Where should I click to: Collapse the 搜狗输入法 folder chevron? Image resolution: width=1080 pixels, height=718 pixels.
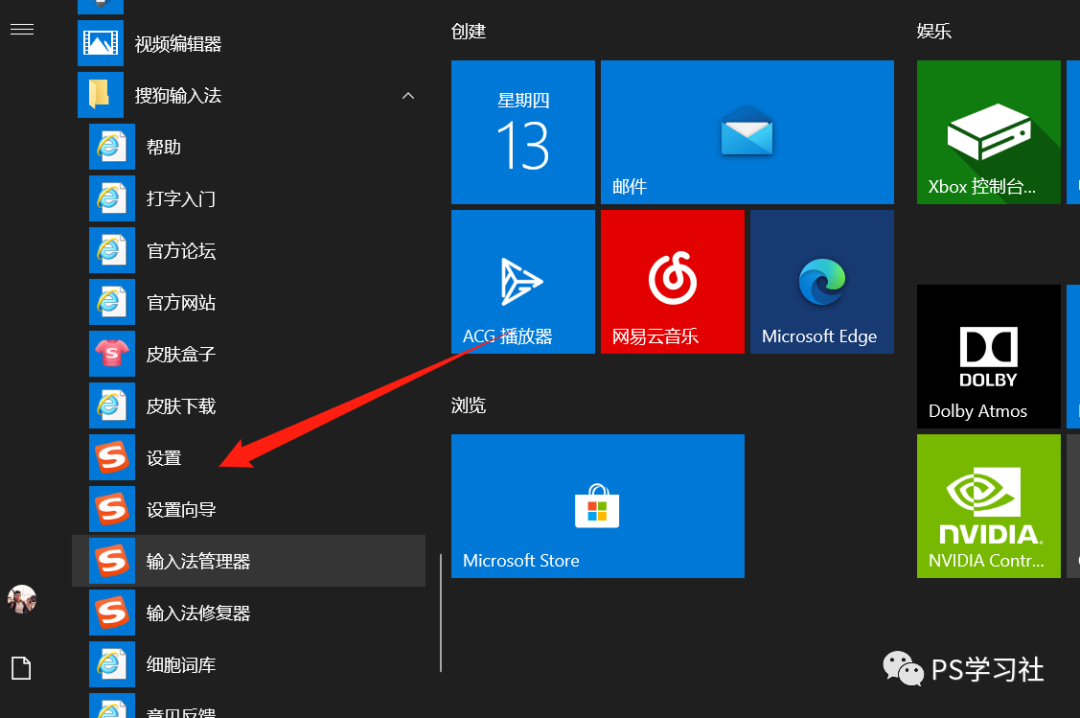(408, 96)
